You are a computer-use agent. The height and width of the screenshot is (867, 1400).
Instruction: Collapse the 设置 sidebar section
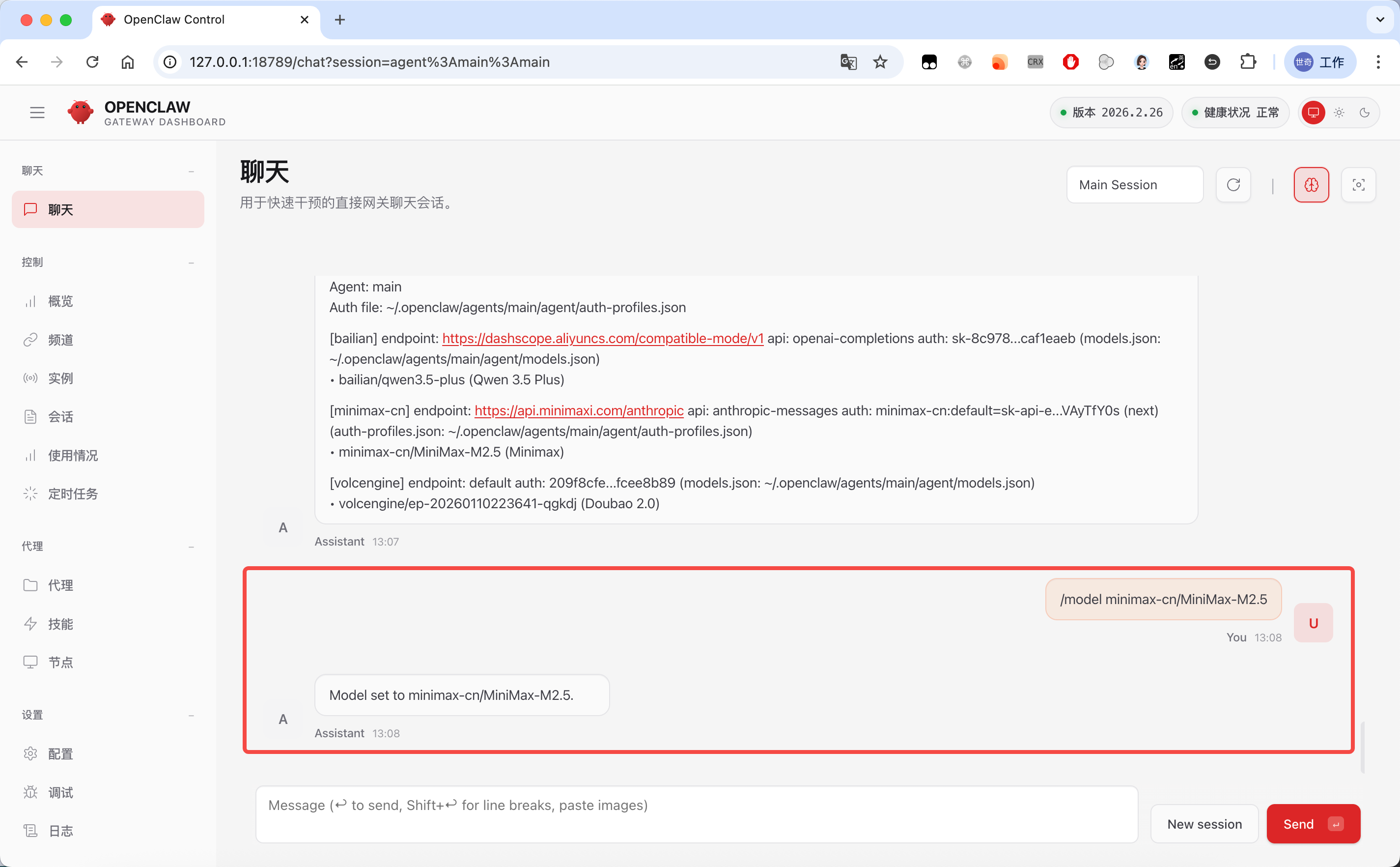192,715
